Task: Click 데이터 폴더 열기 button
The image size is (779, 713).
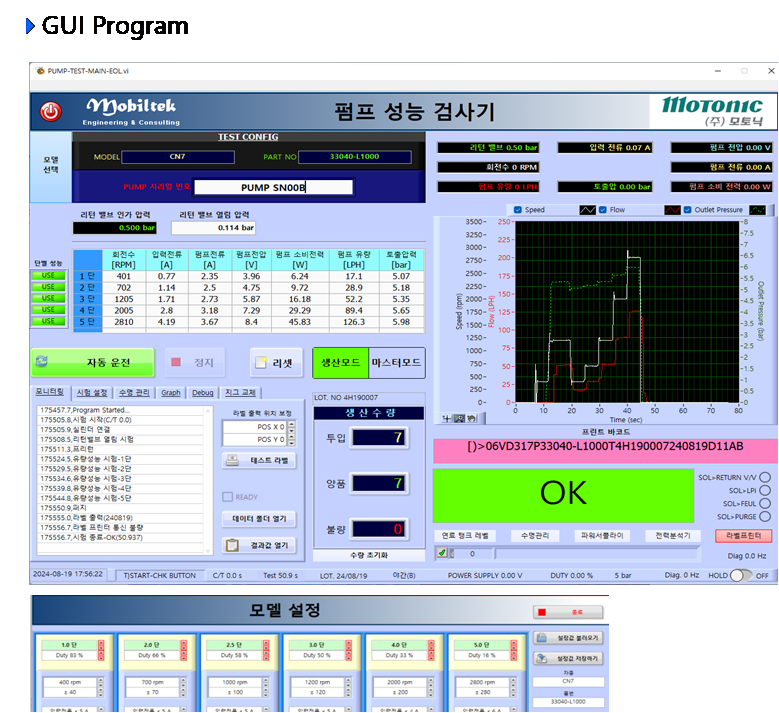Action: pos(259,519)
